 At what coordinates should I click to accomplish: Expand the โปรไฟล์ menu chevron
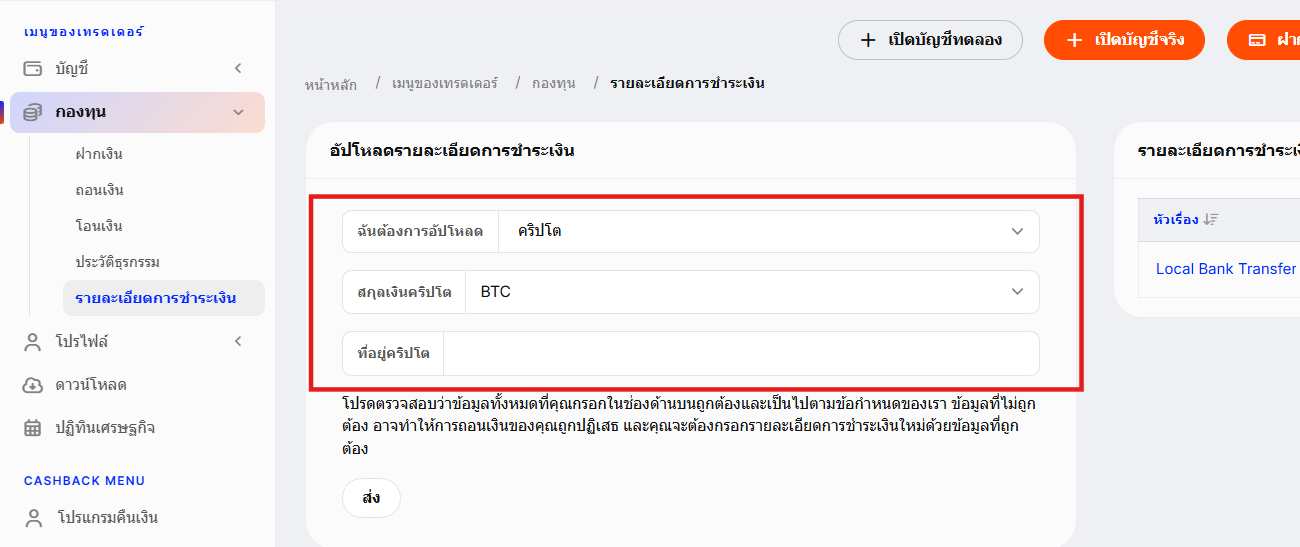click(238, 342)
